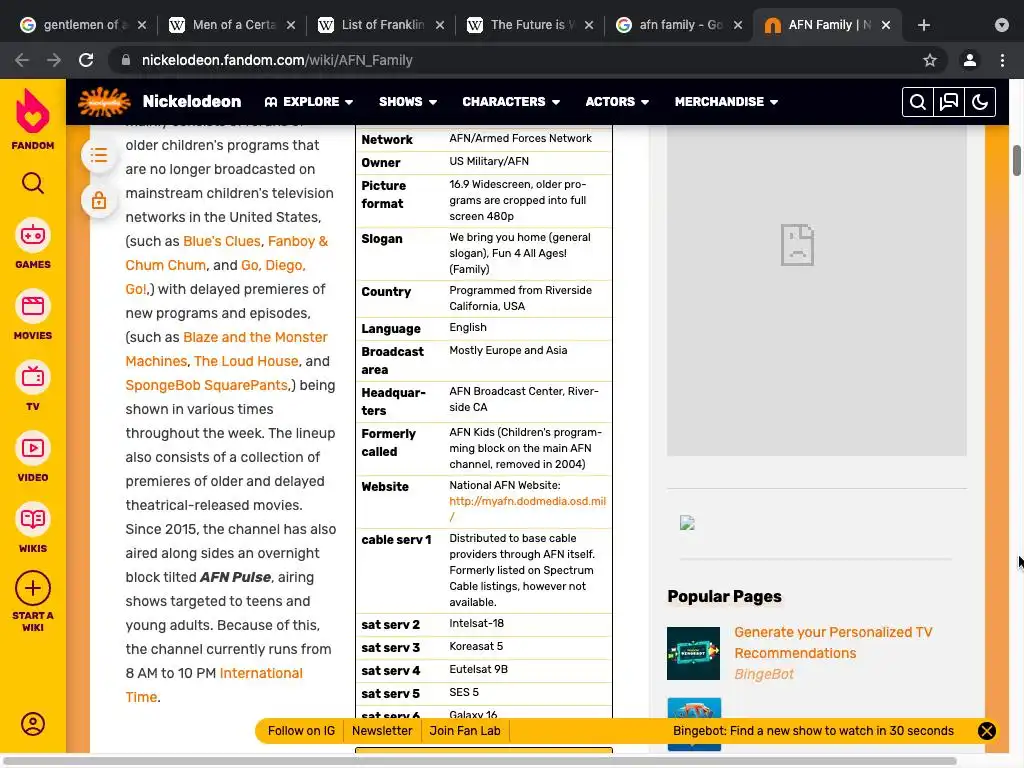Select the 'Intelsat-18' cell text
Viewport: 1024px width, 768px height.
point(476,624)
